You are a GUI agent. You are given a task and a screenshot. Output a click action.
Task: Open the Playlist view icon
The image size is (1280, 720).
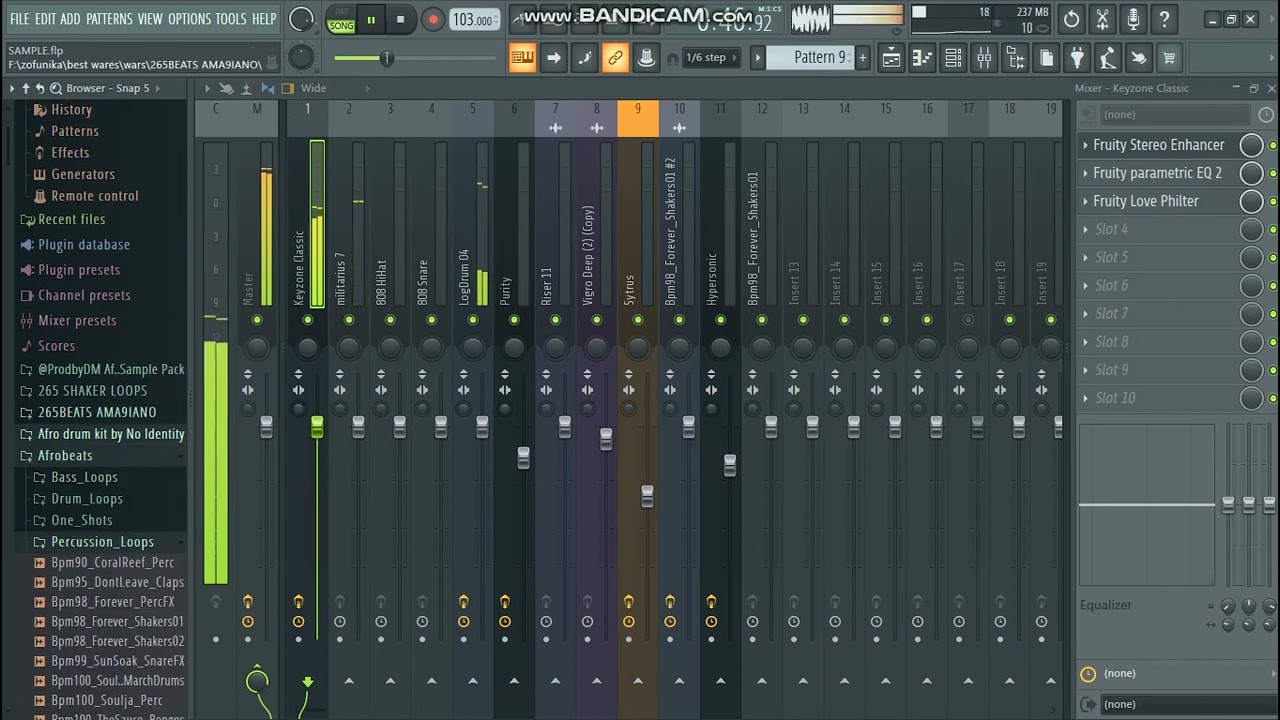(891, 58)
